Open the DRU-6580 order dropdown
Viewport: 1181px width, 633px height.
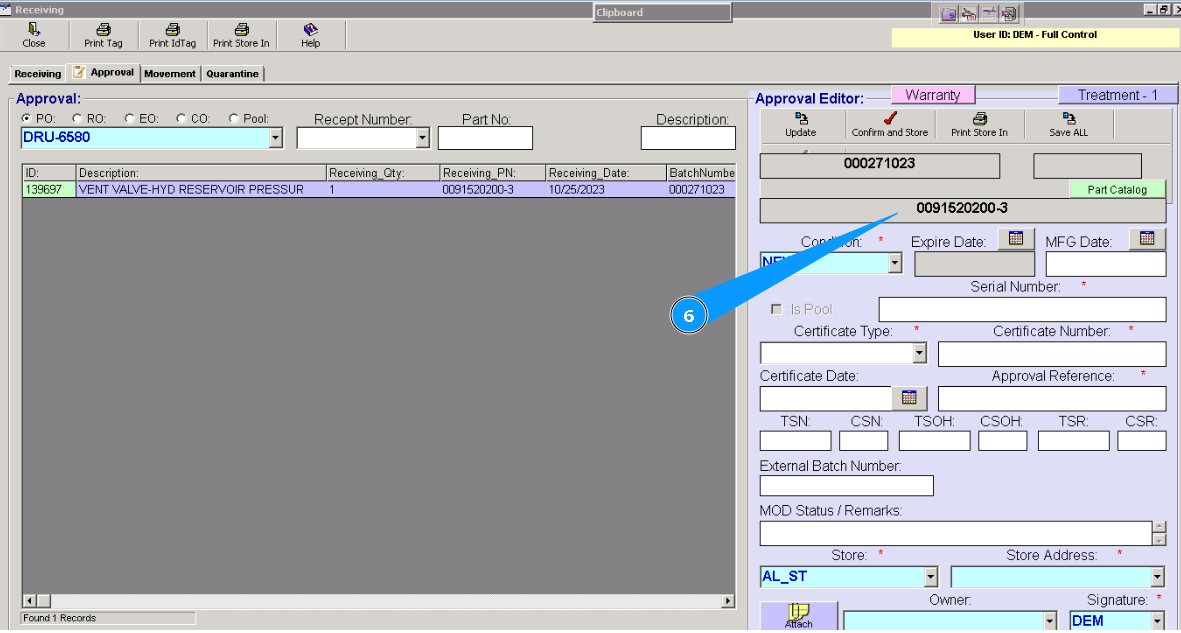pyautogui.click(x=276, y=138)
